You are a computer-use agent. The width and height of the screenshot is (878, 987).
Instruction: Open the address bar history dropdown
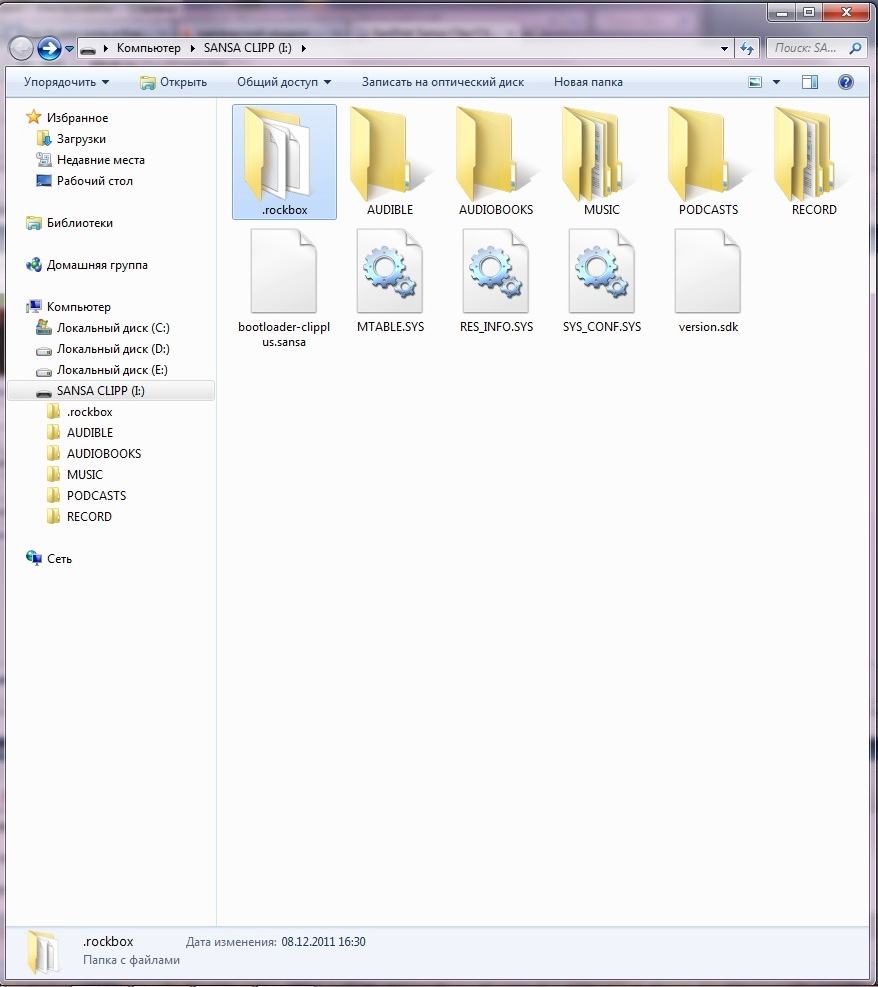pyautogui.click(x=724, y=48)
